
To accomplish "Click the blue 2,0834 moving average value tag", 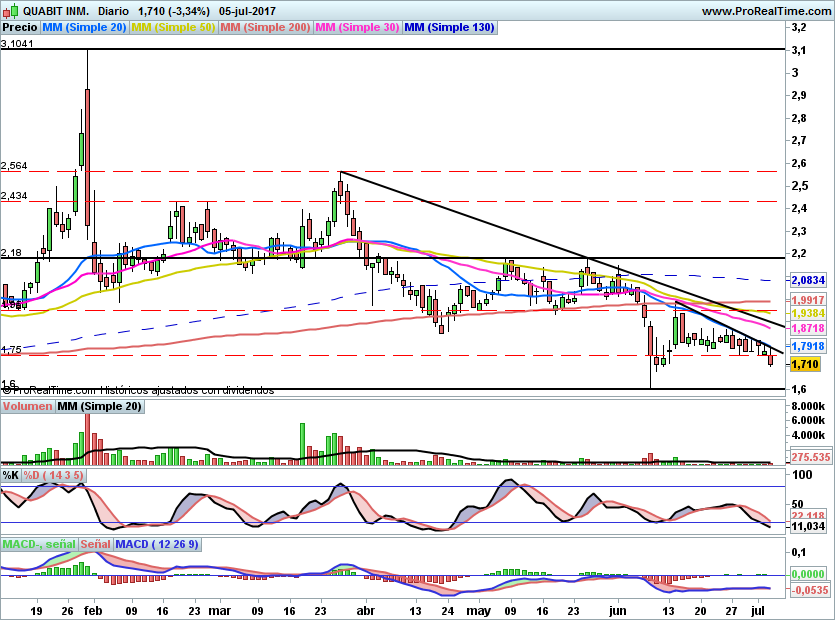I will (x=806, y=282).
